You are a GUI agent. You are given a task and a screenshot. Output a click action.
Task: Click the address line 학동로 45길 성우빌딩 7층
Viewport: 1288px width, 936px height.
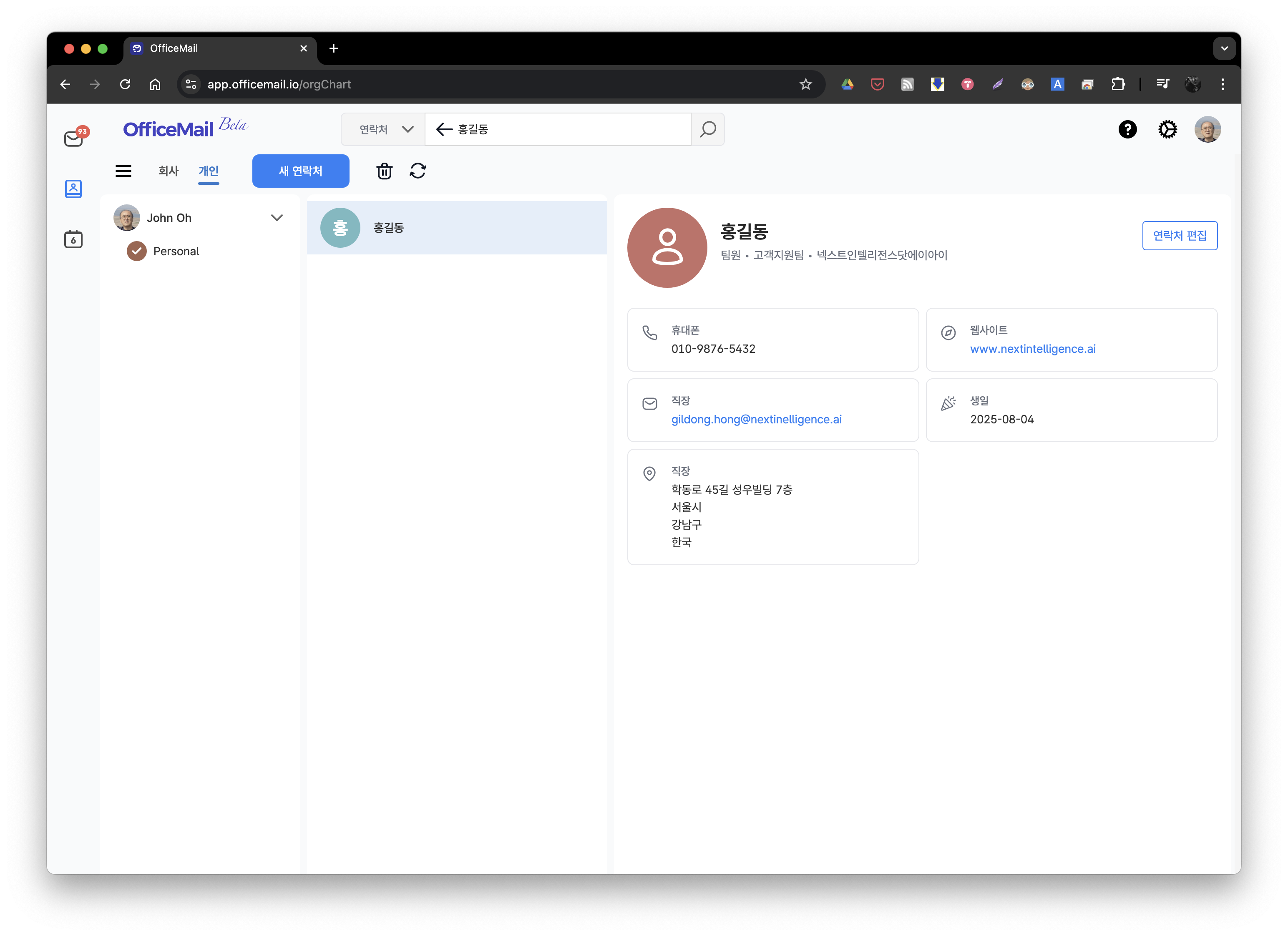click(732, 489)
